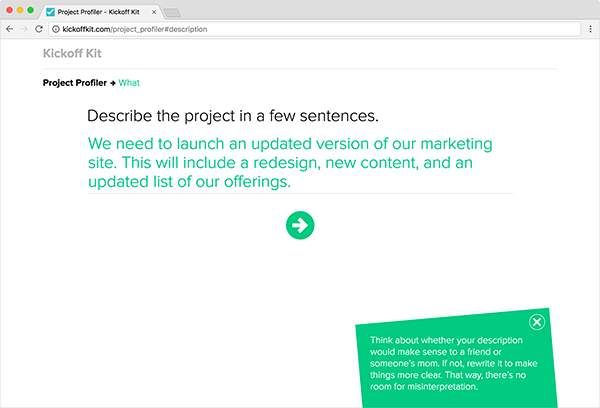Screen dimensions: 600x408
Task: Click the green next arrow button
Action: coord(299,225)
